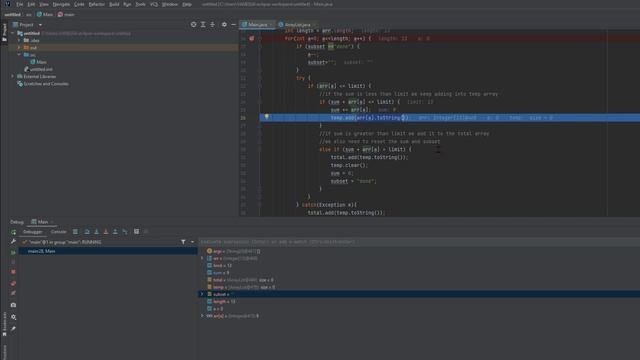The image size is (640, 360).
Task: Step over using the debugger toolbar
Action: point(87,232)
